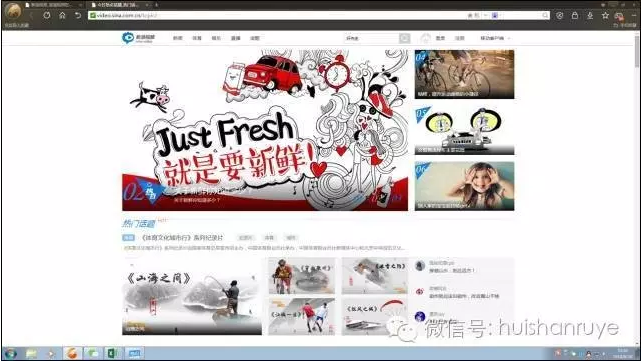Viewport: 643px width, 364px height.
Task: Open the download arrow icon in toolbar
Action: pos(590,16)
